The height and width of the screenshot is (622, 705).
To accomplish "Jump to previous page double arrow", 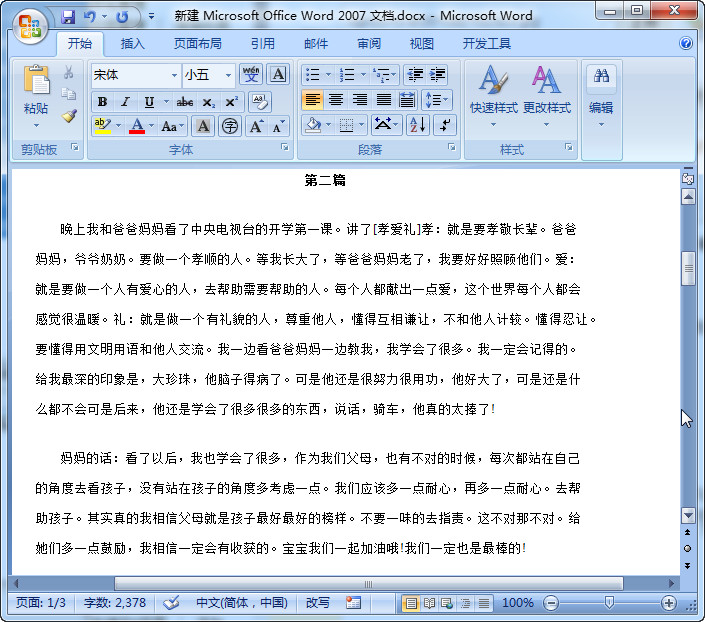I will pyautogui.click(x=687, y=532).
